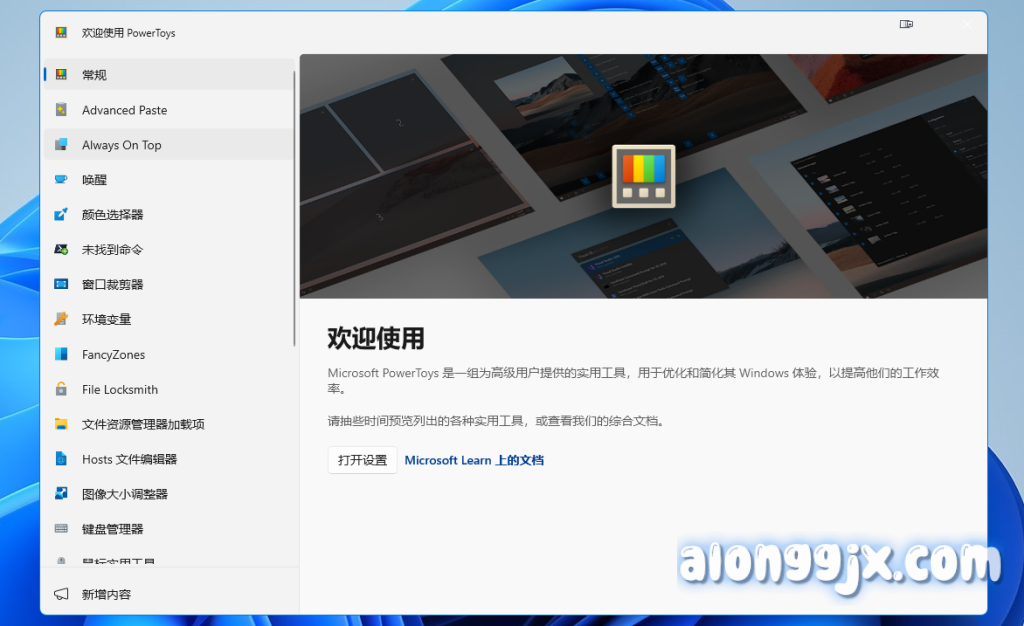Image resolution: width=1024 pixels, height=626 pixels.
Task: Click the 未找到命令 icon
Action: (x=61, y=250)
